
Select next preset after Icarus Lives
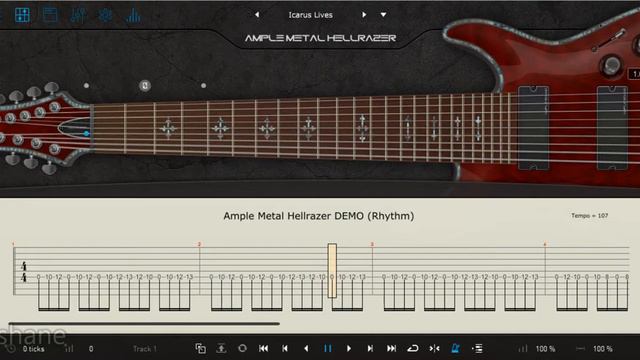[364, 15]
